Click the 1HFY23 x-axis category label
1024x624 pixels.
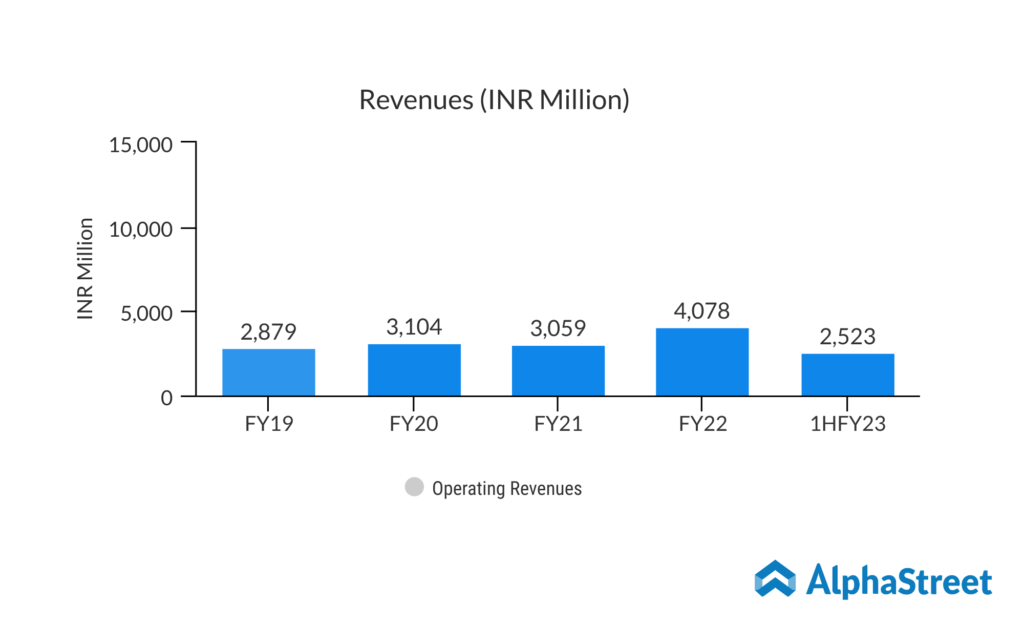847,423
